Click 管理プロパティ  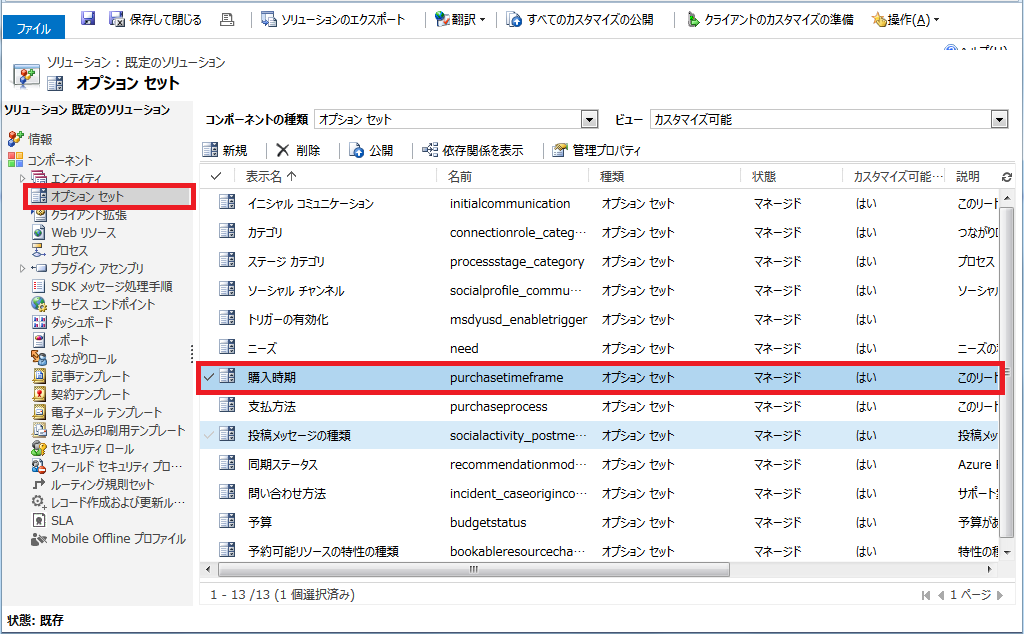pyautogui.click(x=597, y=150)
